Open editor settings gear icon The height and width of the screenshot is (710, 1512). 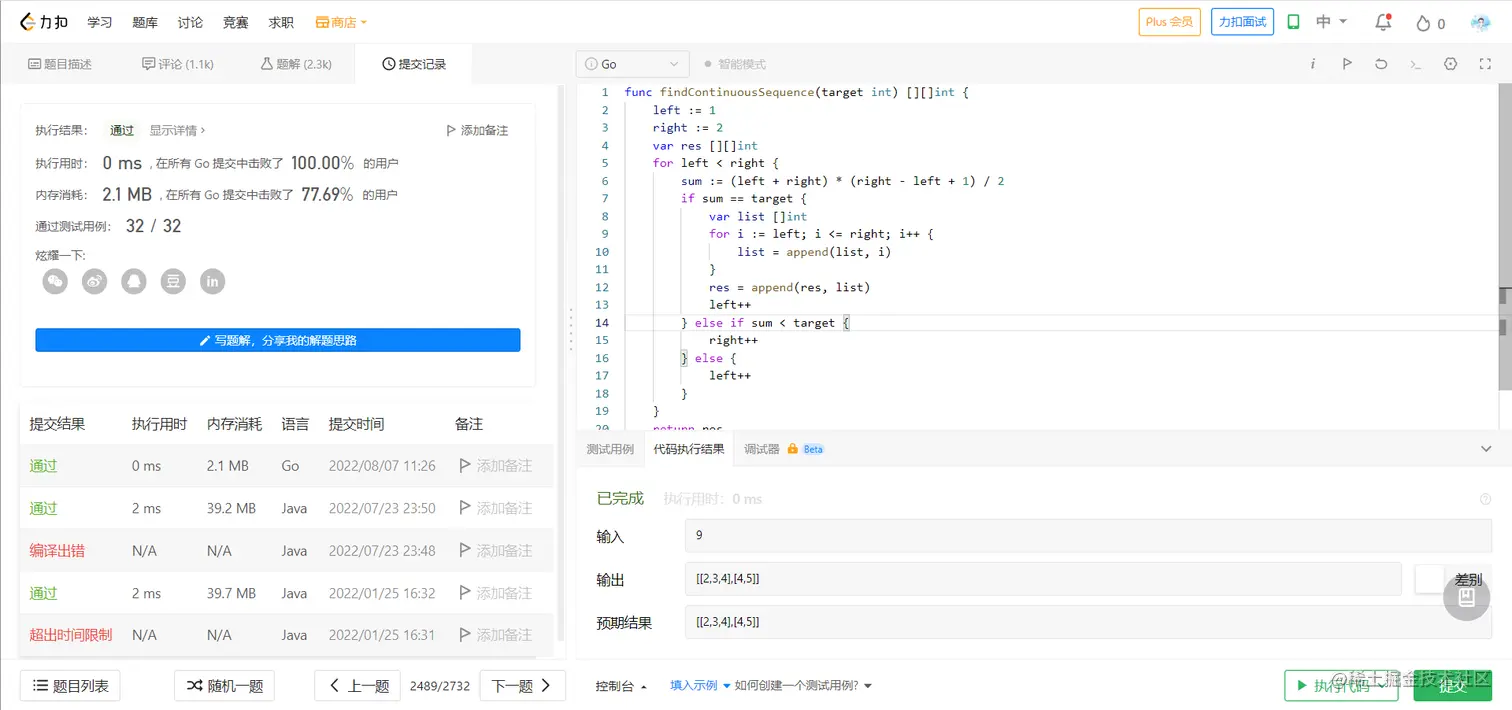click(x=1450, y=64)
